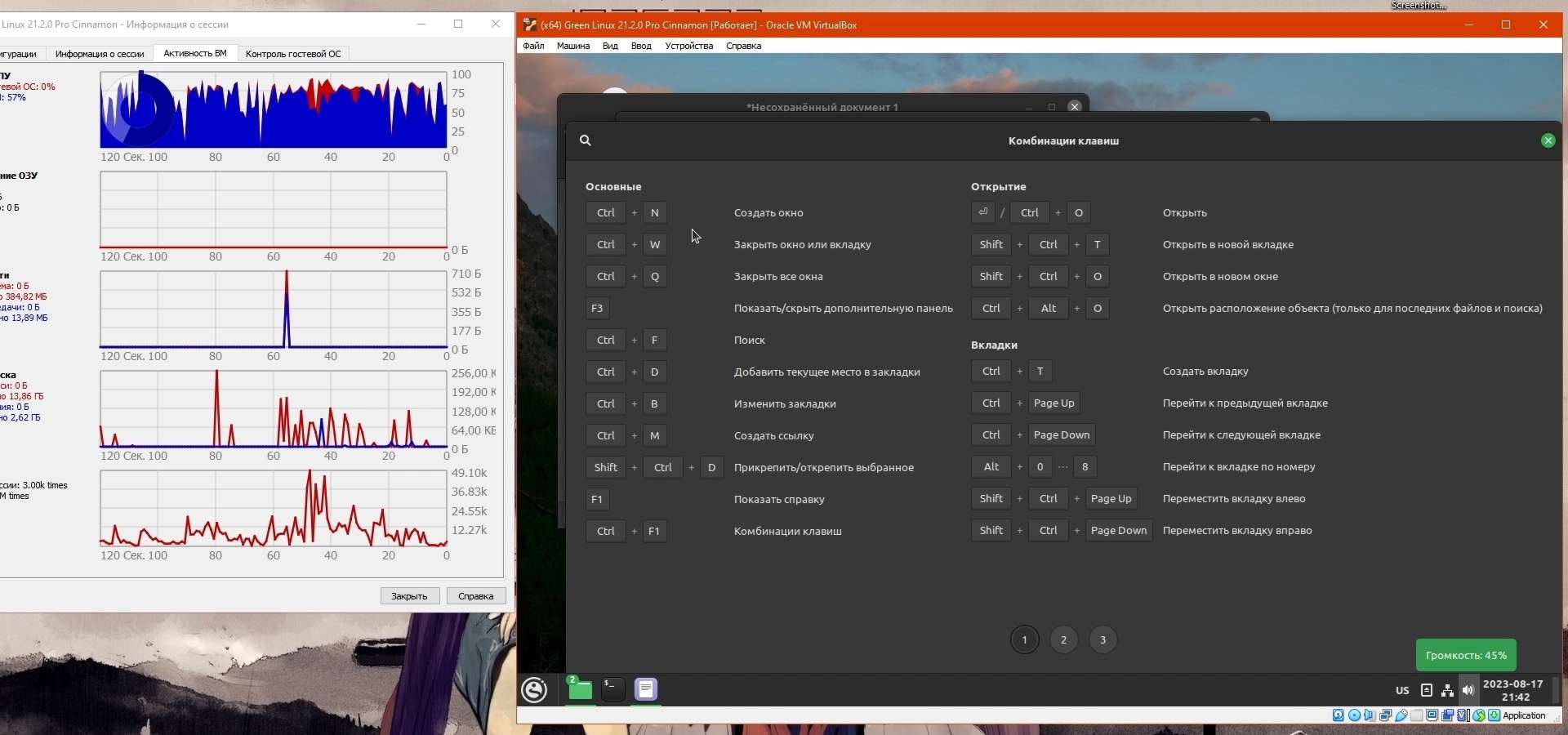Viewport: 1568px width, 735px height.
Task: Open the network applet in the guest tray
Action: click(x=1447, y=690)
